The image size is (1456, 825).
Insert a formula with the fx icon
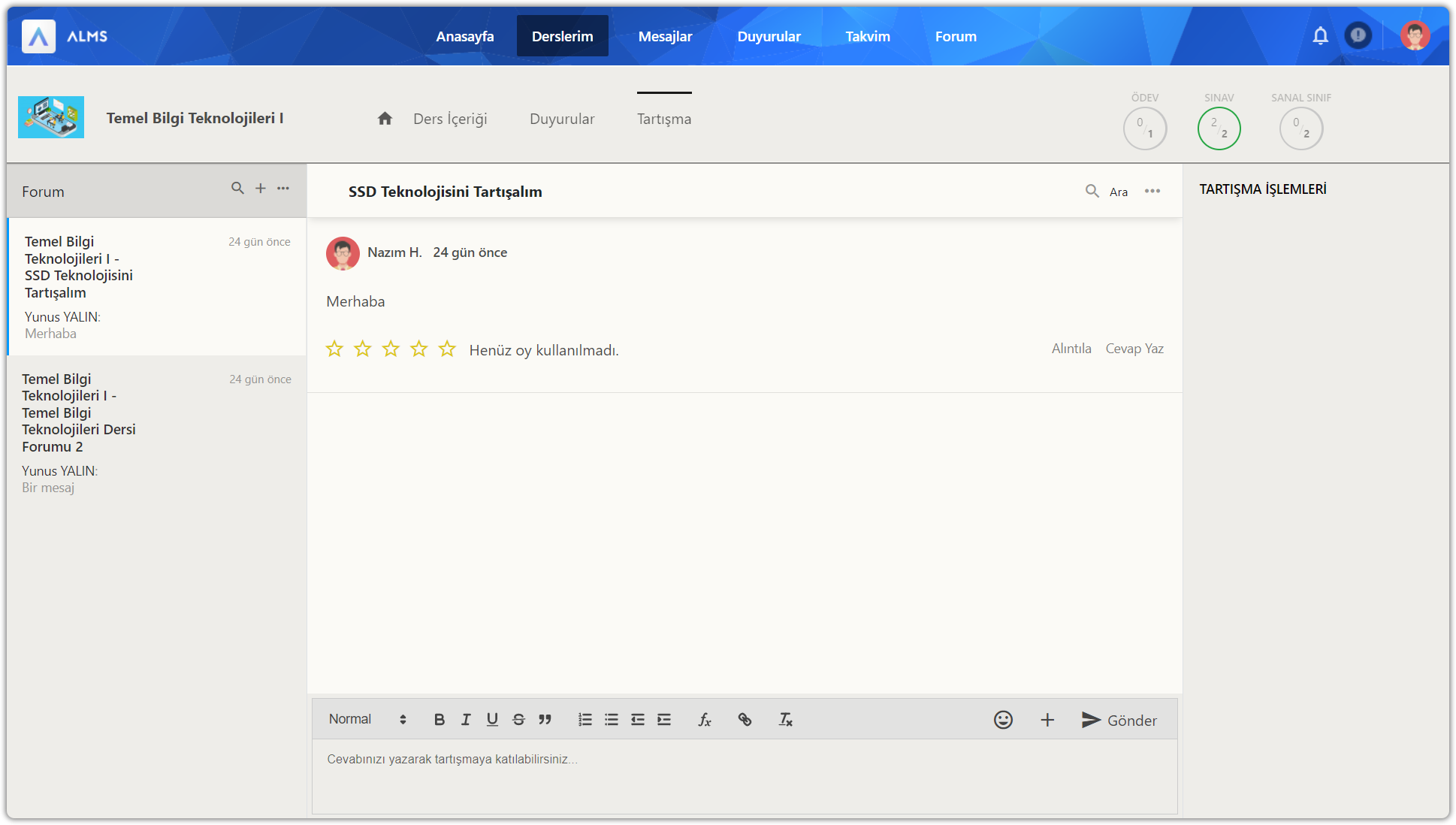point(704,720)
